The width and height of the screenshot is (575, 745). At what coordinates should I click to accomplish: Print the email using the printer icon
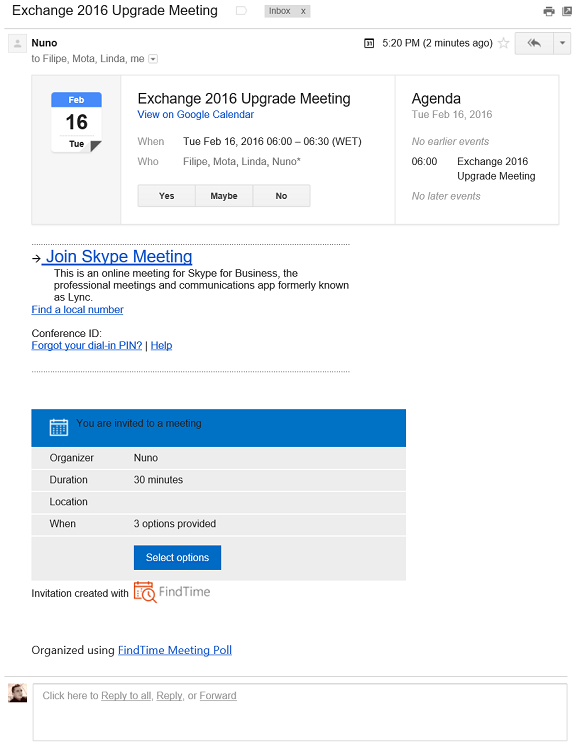549,11
